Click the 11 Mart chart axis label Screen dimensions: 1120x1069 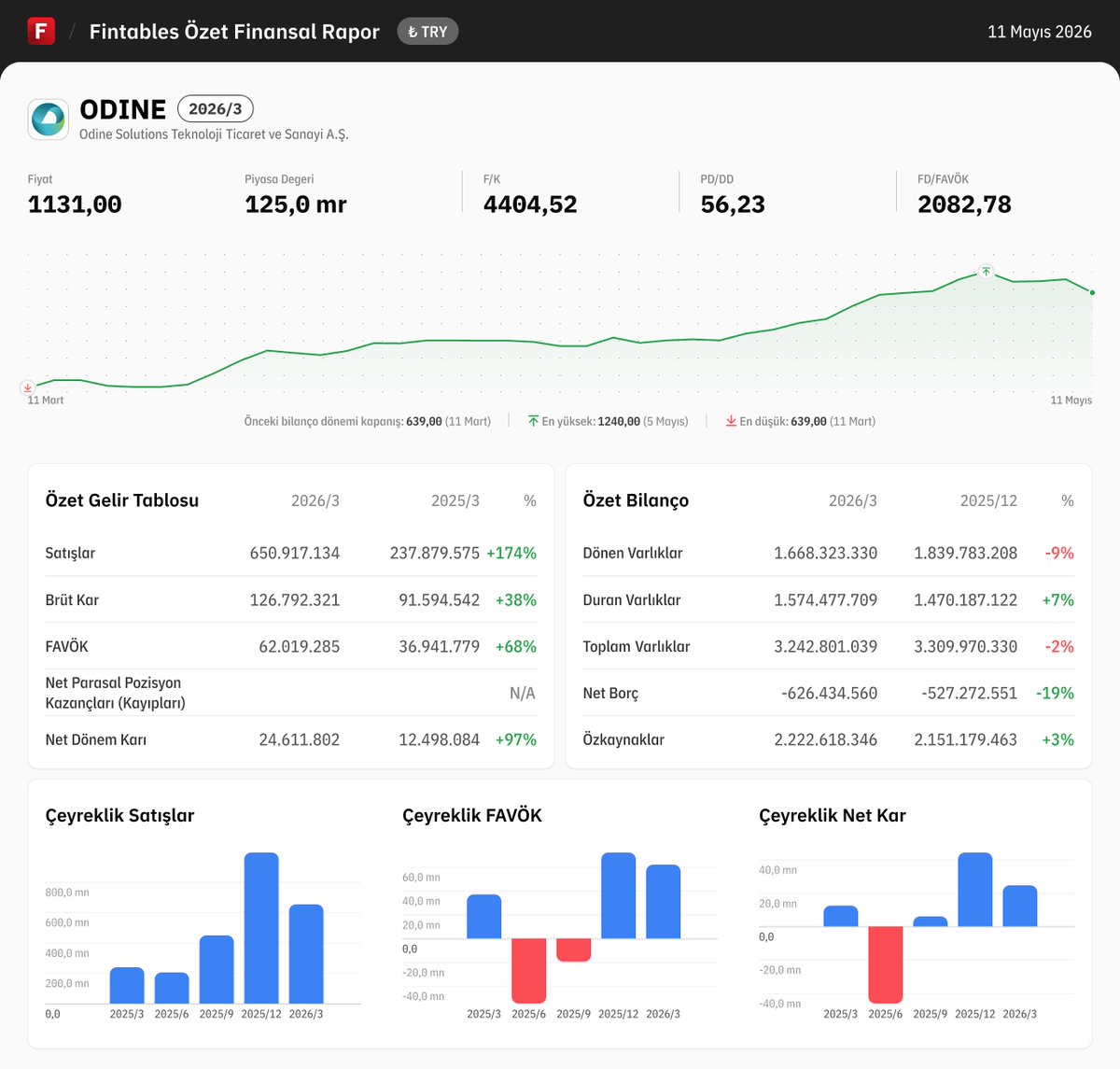46,401
